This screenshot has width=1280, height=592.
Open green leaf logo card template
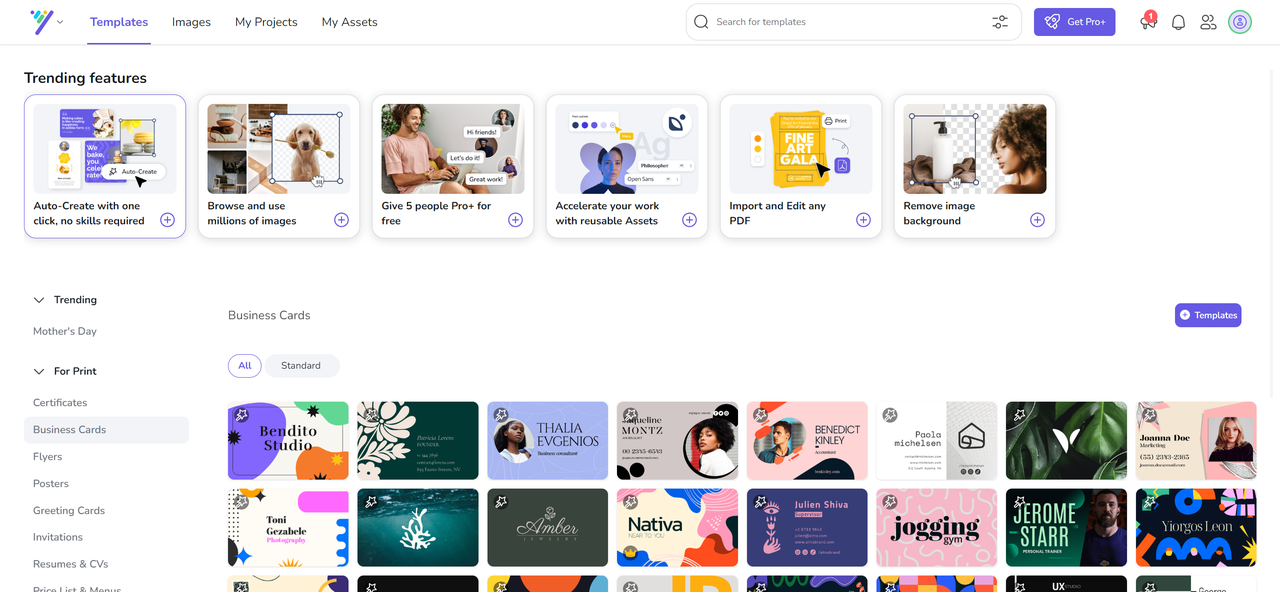tap(1067, 441)
